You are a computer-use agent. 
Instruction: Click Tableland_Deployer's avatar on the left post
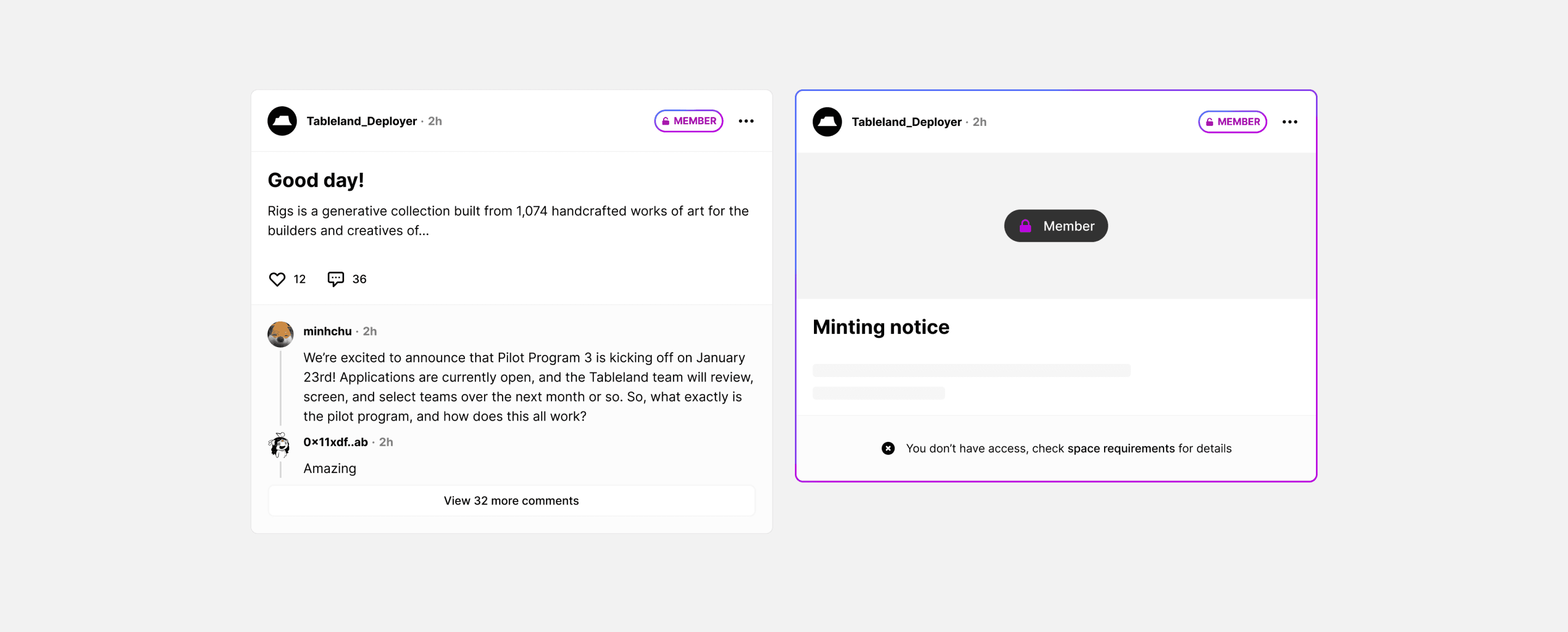tap(282, 120)
